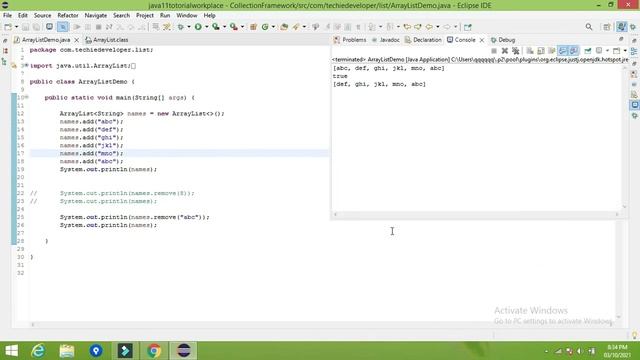
Task: Click the console horizontal scrollbar right arrow
Action: (x=617, y=214)
